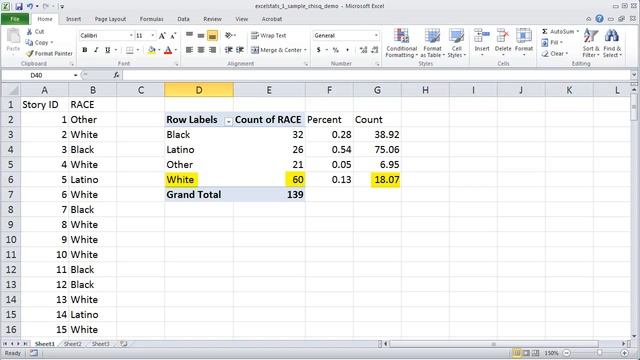Click the Paste clipboard icon

[x=13, y=36]
